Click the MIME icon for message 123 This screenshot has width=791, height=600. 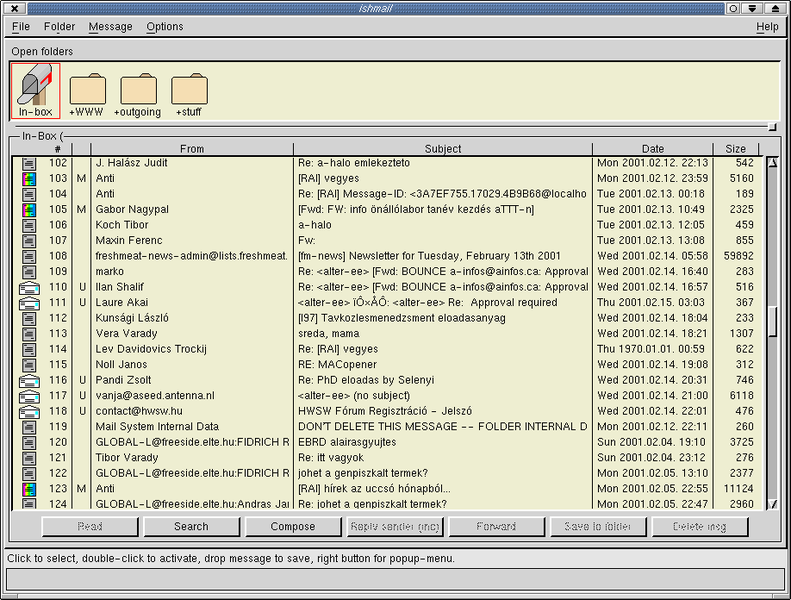pyautogui.click(x=29, y=489)
